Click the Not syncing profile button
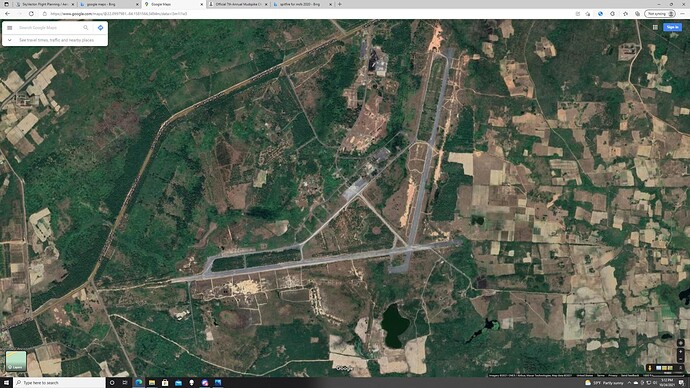 [660, 14]
